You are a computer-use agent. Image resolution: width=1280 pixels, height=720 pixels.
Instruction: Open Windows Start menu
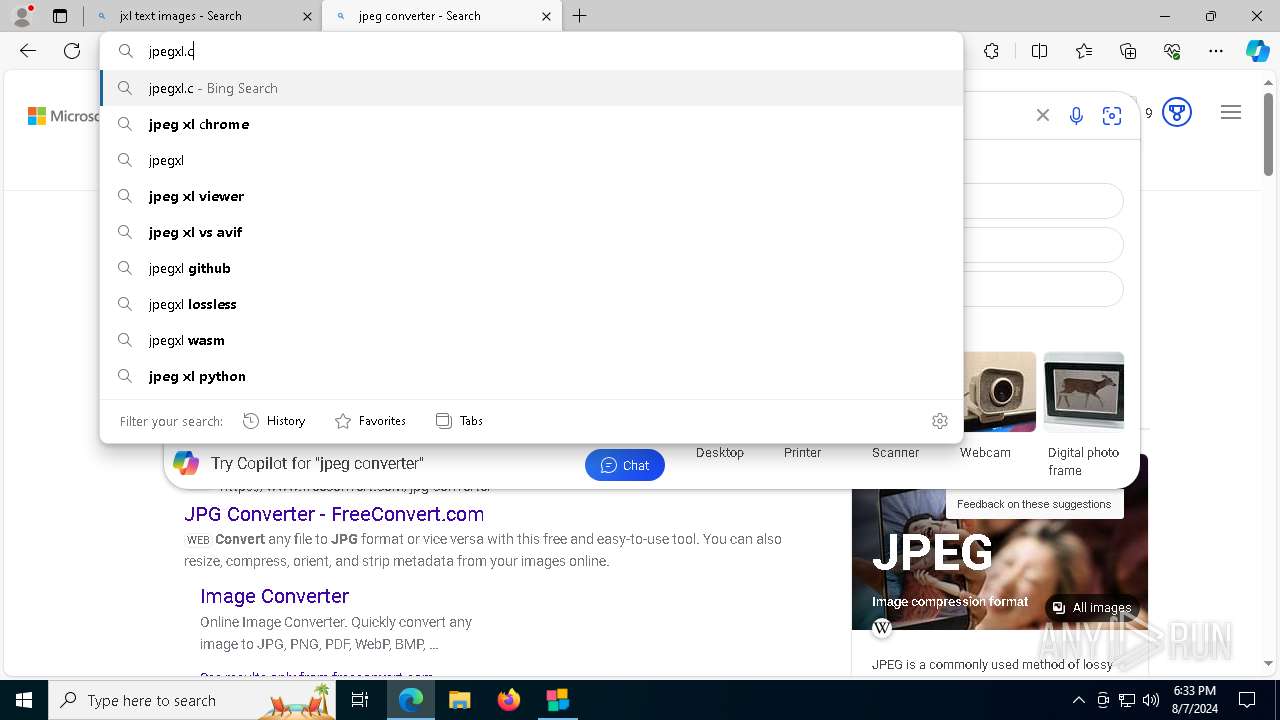pos(24,700)
